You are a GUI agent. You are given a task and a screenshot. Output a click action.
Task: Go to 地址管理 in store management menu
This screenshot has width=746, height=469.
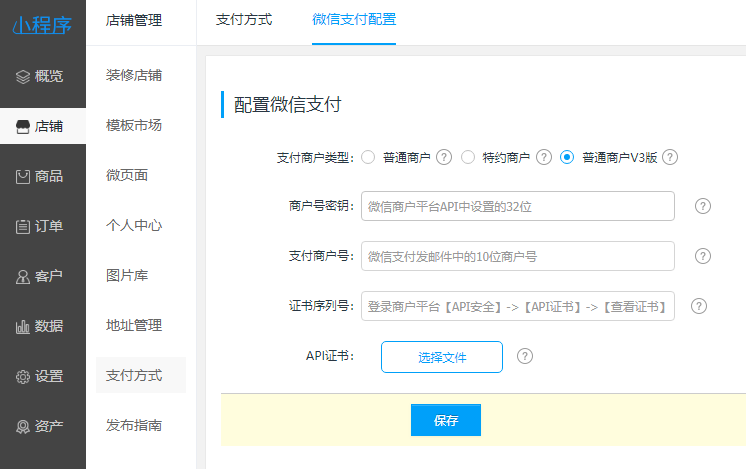click(134, 325)
